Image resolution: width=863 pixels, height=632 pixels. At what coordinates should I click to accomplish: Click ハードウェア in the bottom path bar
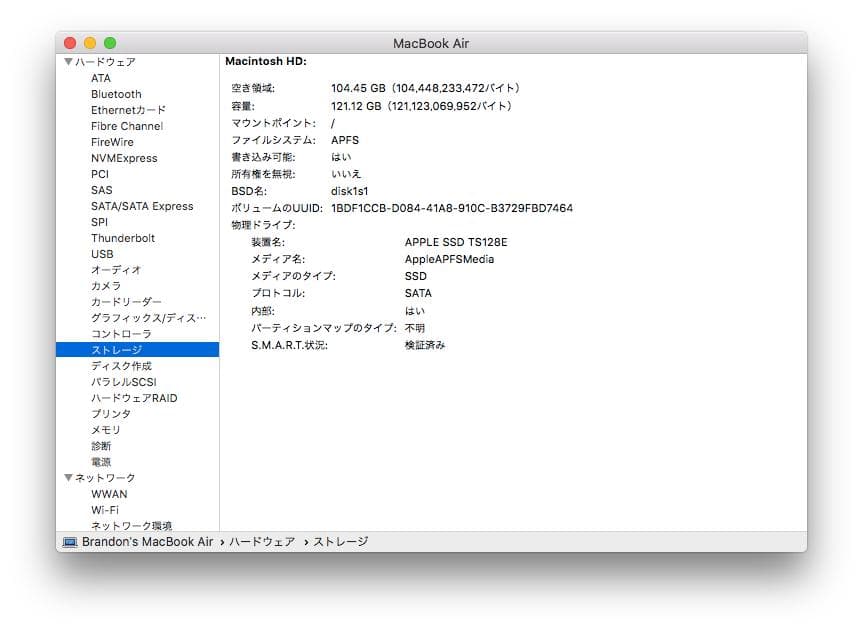[263, 542]
